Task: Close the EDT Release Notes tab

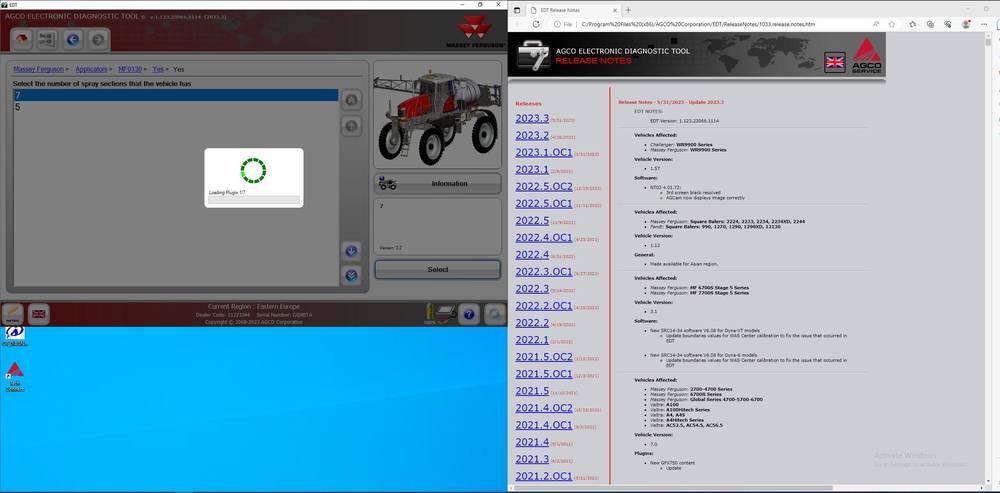Action: coord(614,10)
